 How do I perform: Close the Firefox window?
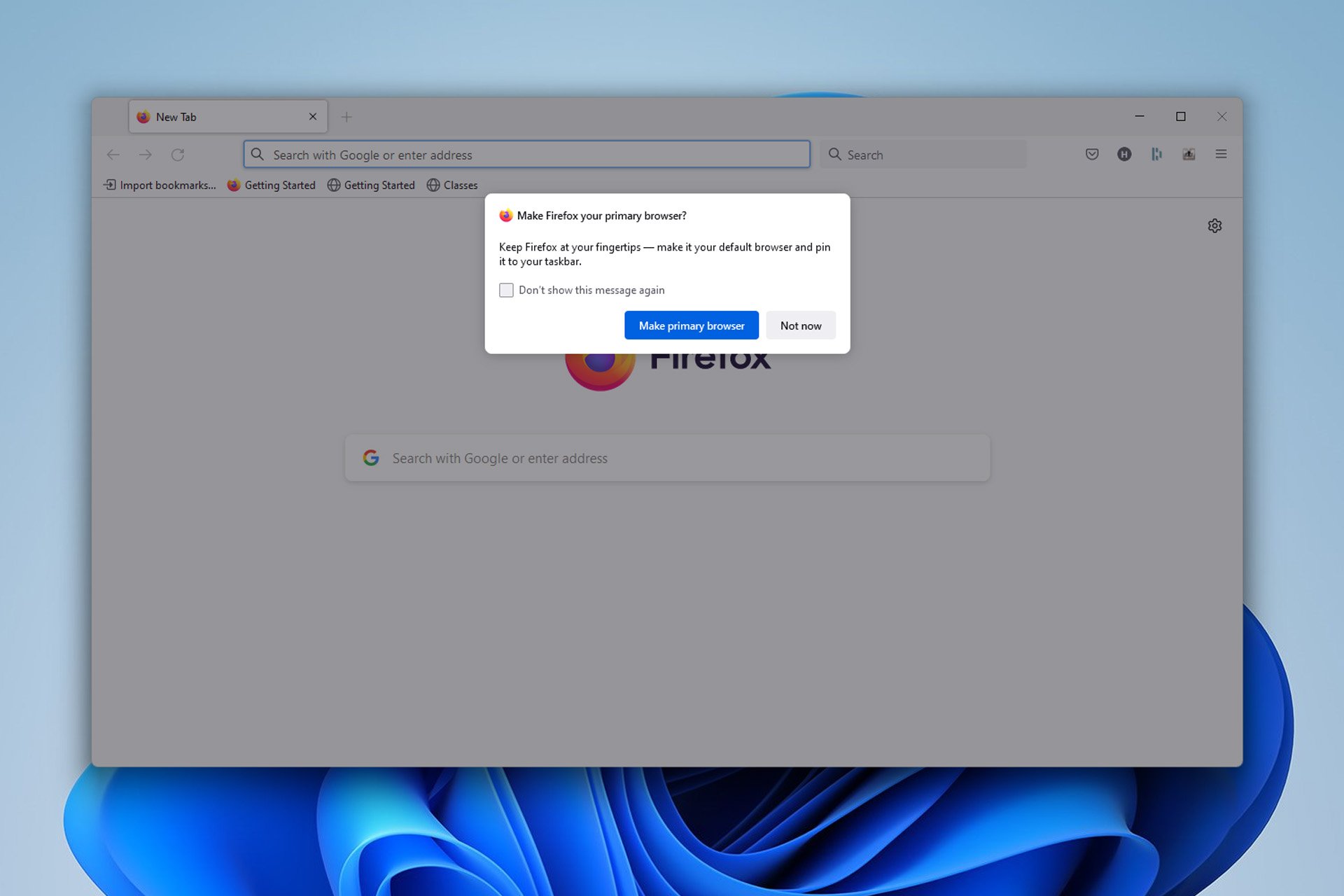coord(1222,116)
